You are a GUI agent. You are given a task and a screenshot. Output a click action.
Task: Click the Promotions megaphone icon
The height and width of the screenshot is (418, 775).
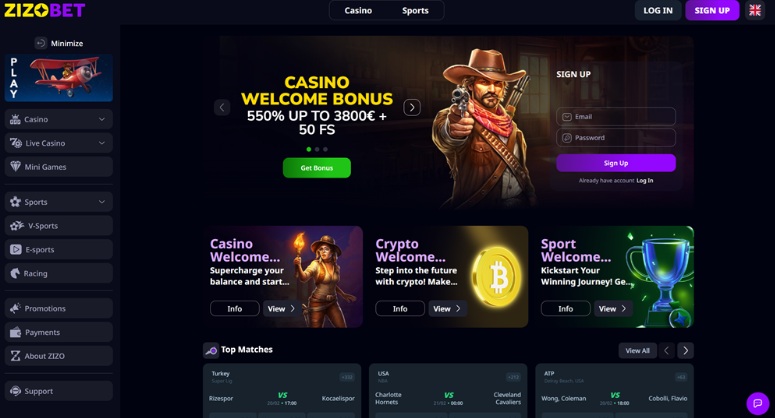16,308
